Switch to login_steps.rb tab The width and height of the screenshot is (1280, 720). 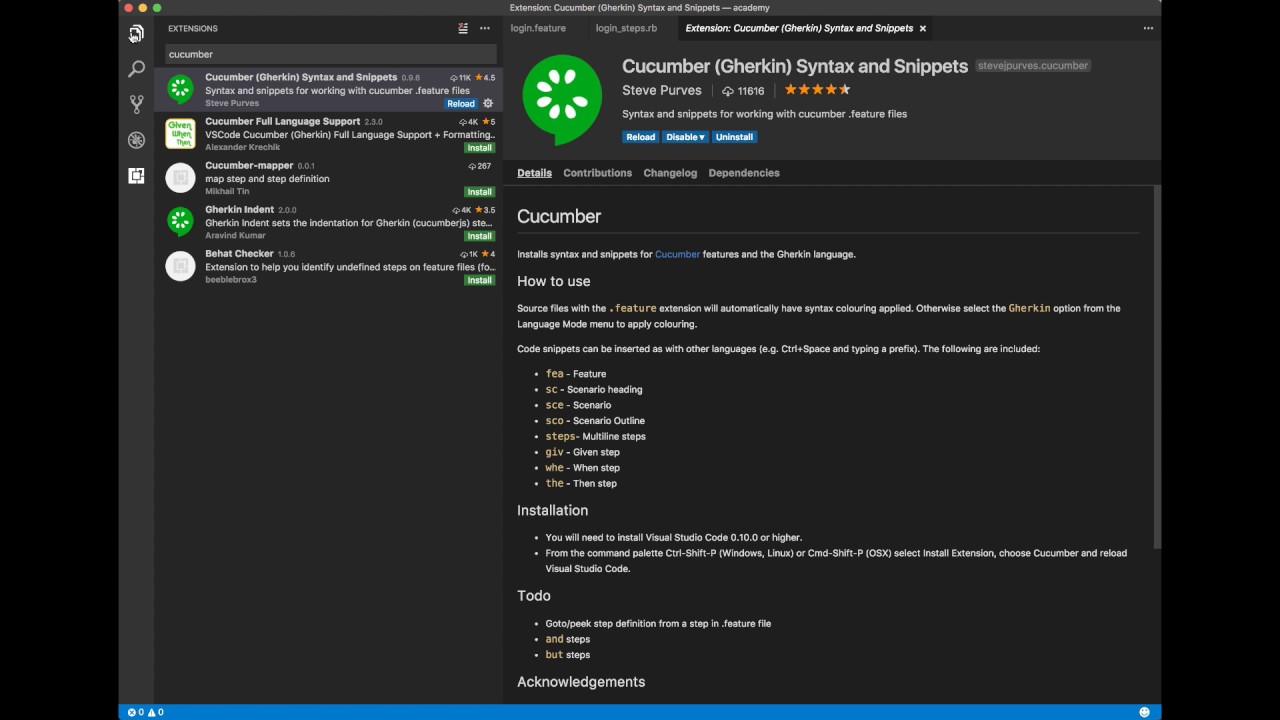tap(626, 28)
